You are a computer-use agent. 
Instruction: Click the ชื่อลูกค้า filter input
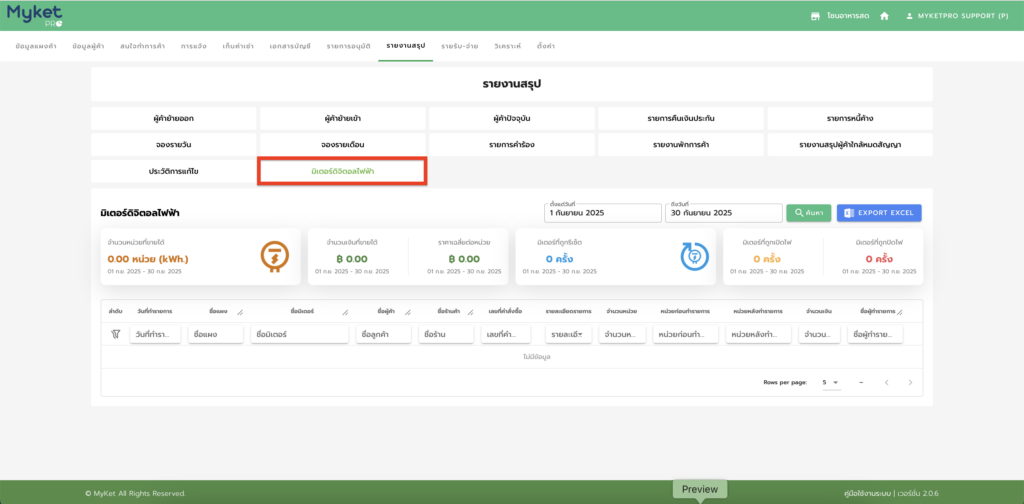click(384, 334)
